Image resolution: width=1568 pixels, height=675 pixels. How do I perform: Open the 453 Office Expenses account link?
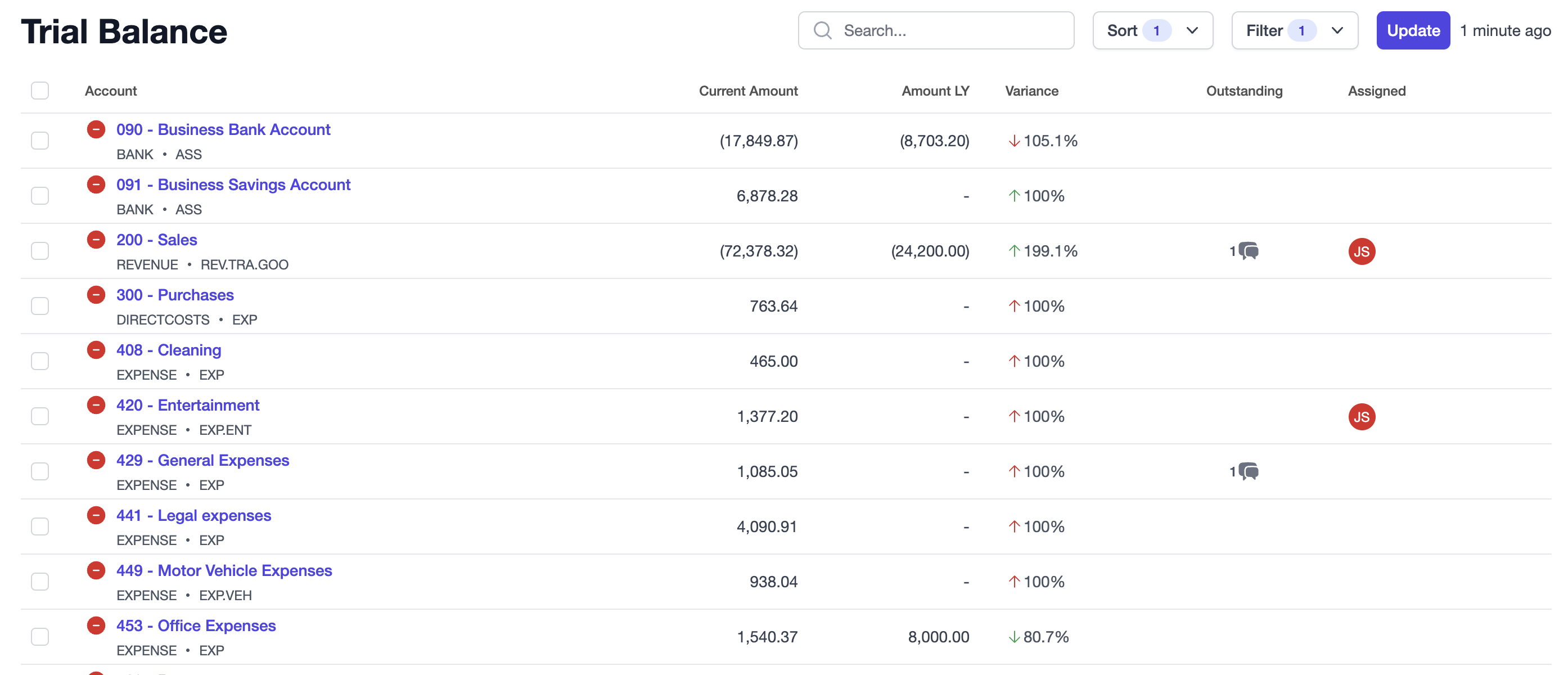point(196,624)
